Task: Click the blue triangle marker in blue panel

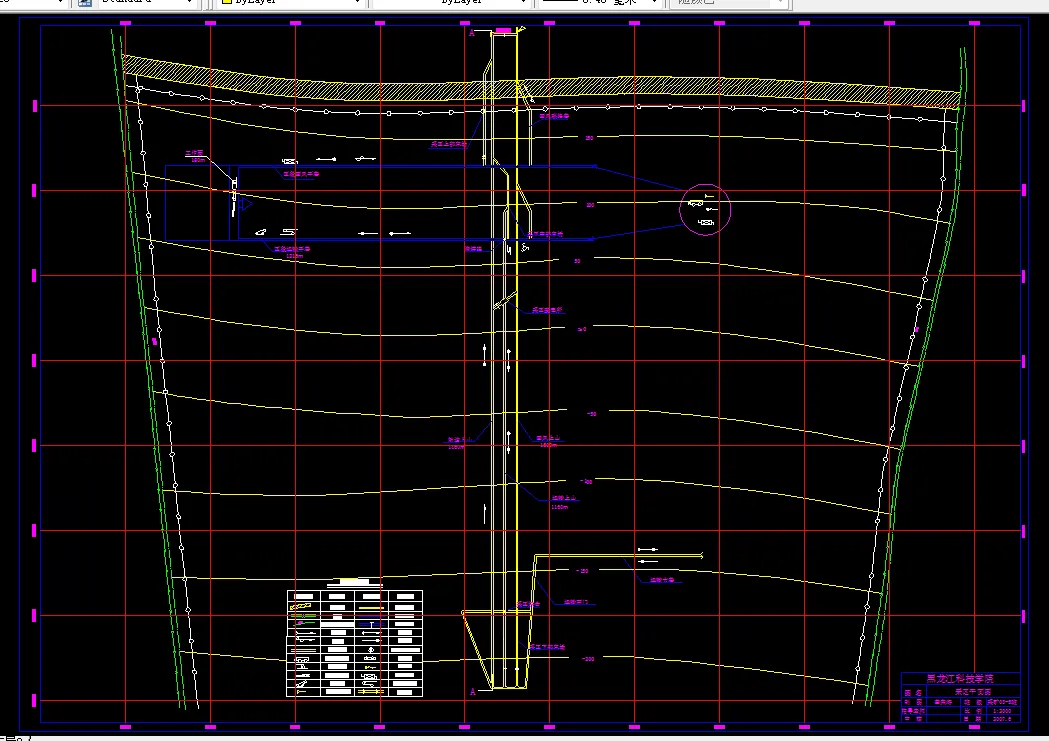Action: tap(246, 203)
